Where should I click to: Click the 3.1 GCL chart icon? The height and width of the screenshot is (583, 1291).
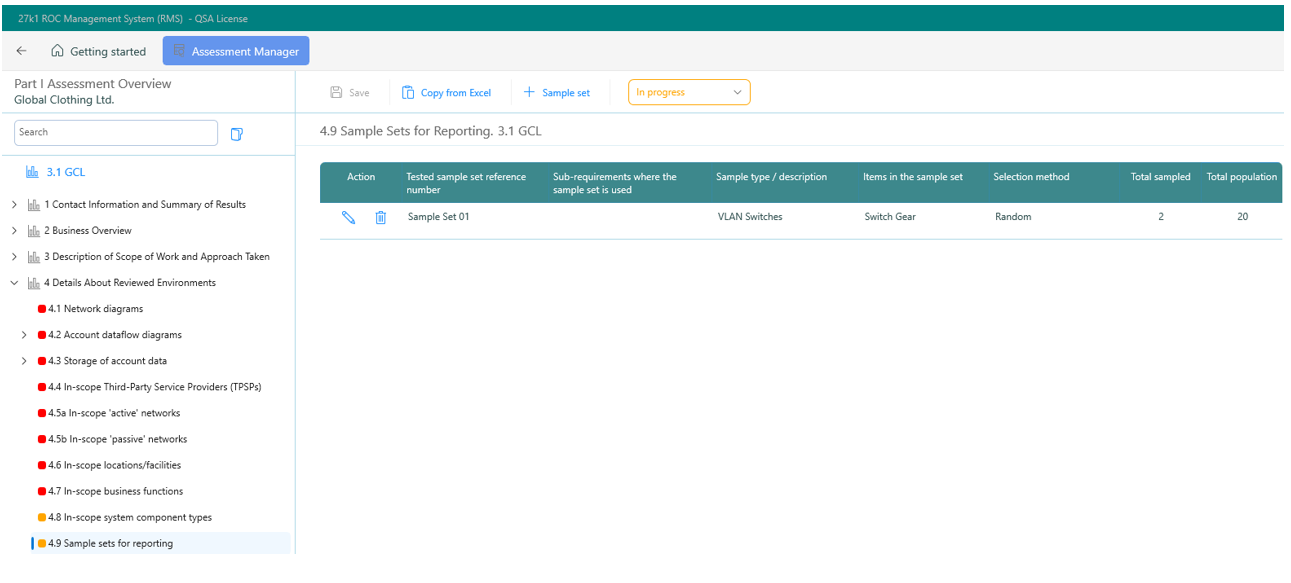32,172
